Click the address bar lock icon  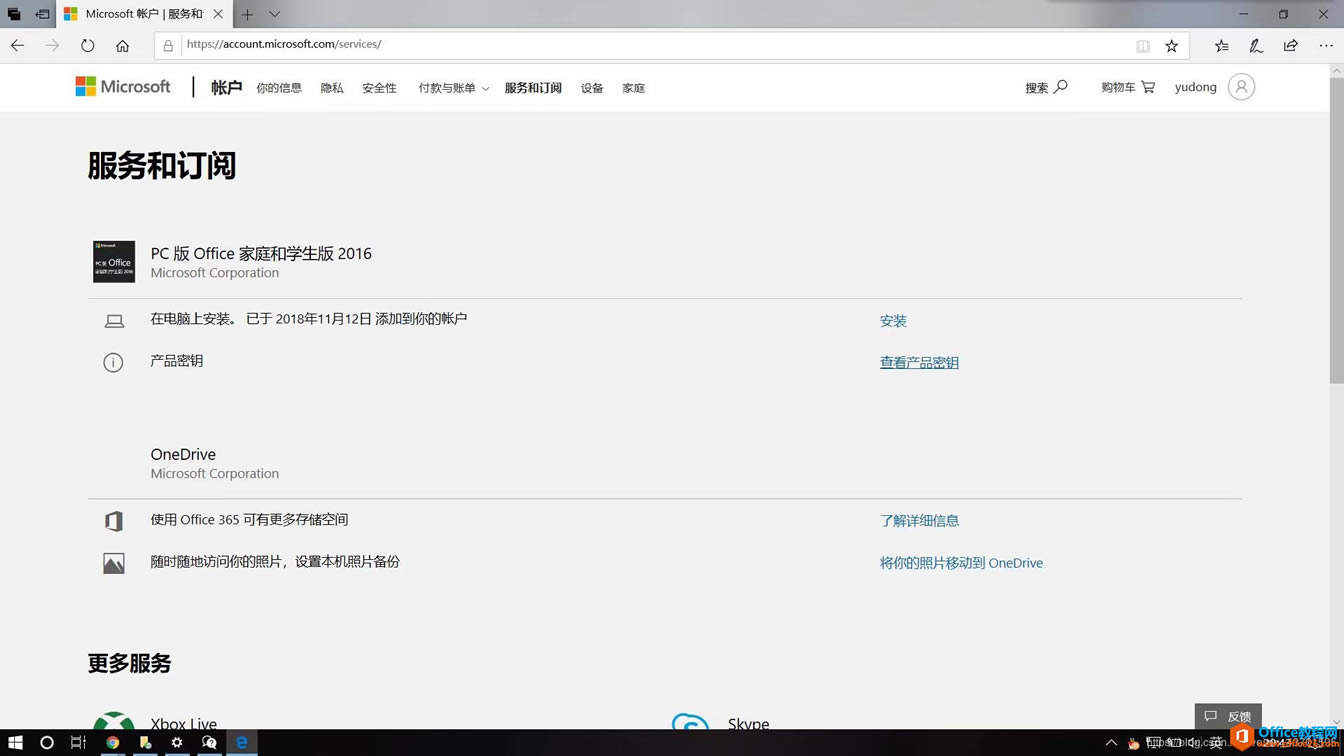point(168,45)
